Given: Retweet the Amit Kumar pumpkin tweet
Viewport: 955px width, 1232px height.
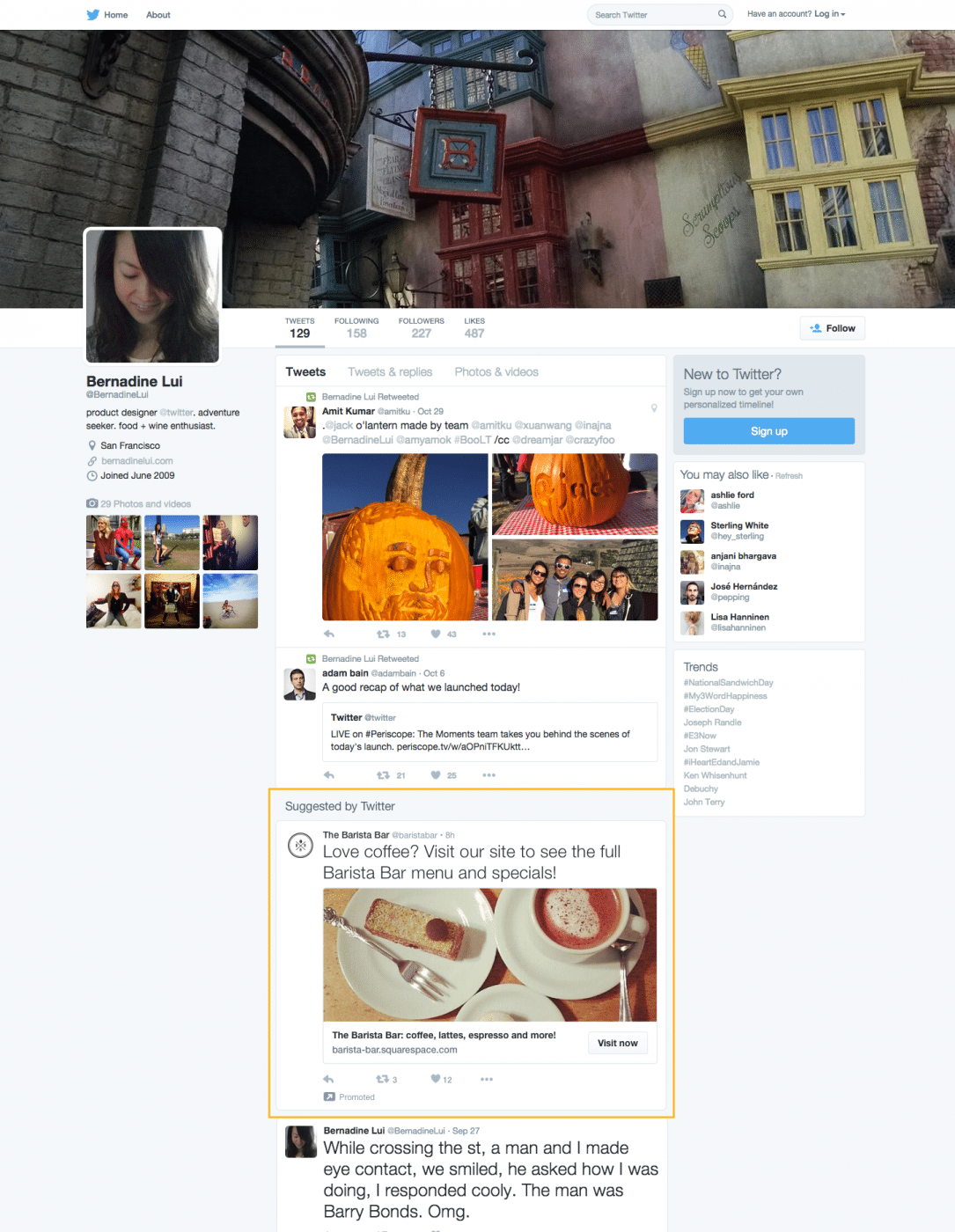Looking at the screenshot, I should [383, 634].
